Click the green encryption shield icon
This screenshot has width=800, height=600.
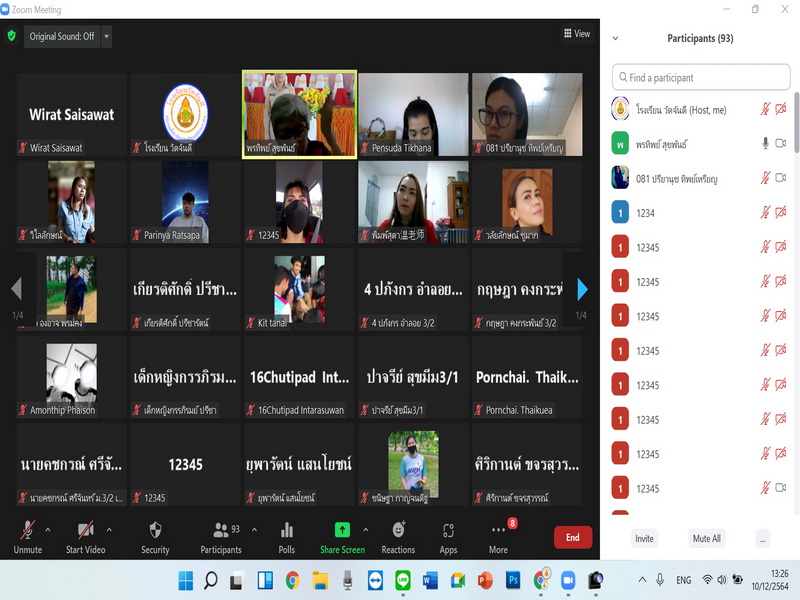[x=11, y=36]
